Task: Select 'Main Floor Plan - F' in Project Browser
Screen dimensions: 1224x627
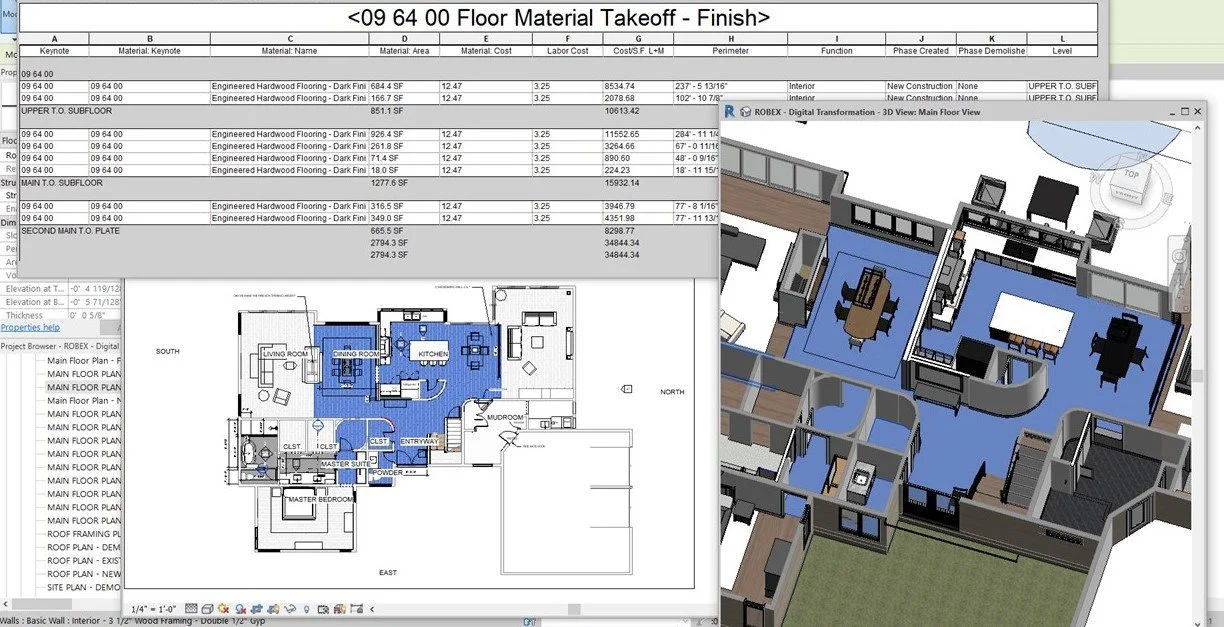Action: click(x=85, y=360)
